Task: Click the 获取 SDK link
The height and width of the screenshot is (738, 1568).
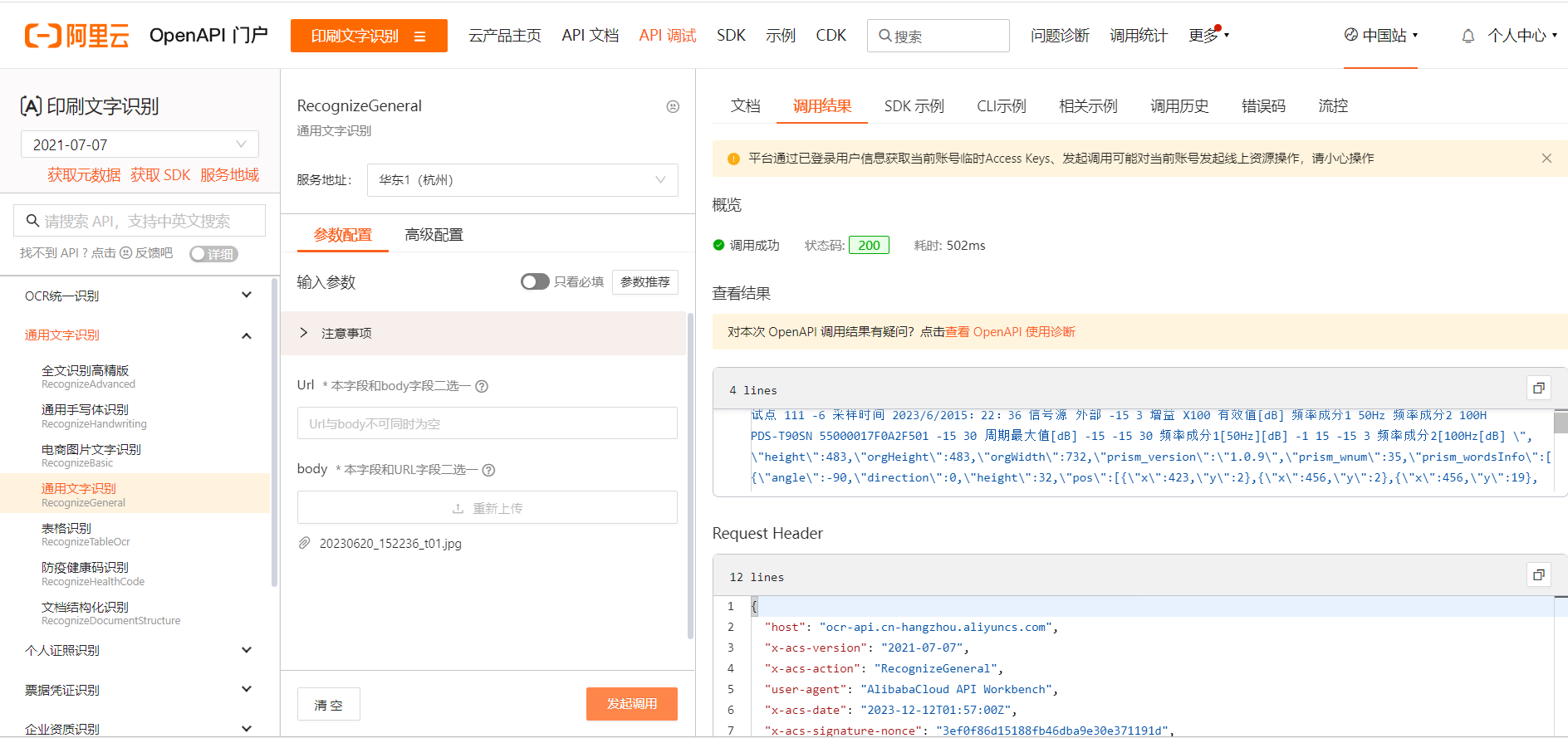Action: click(160, 175)
